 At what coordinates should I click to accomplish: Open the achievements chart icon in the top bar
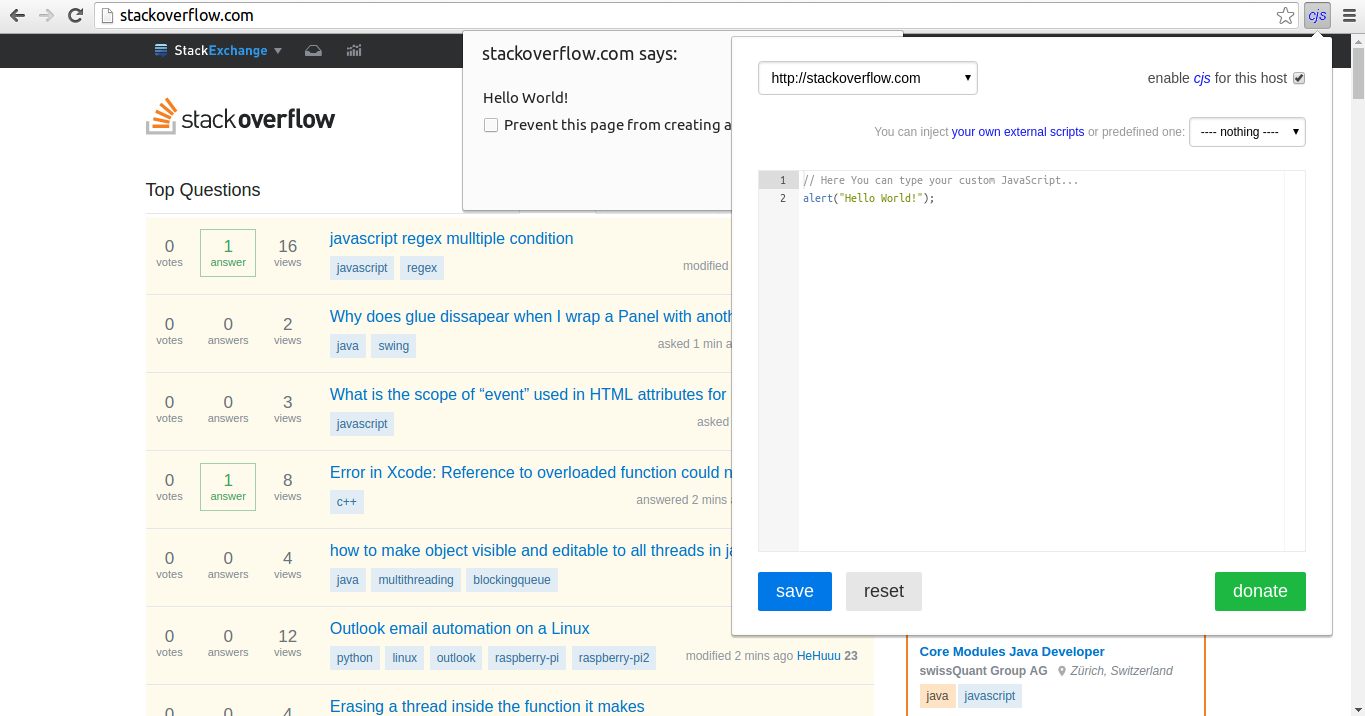354,50
